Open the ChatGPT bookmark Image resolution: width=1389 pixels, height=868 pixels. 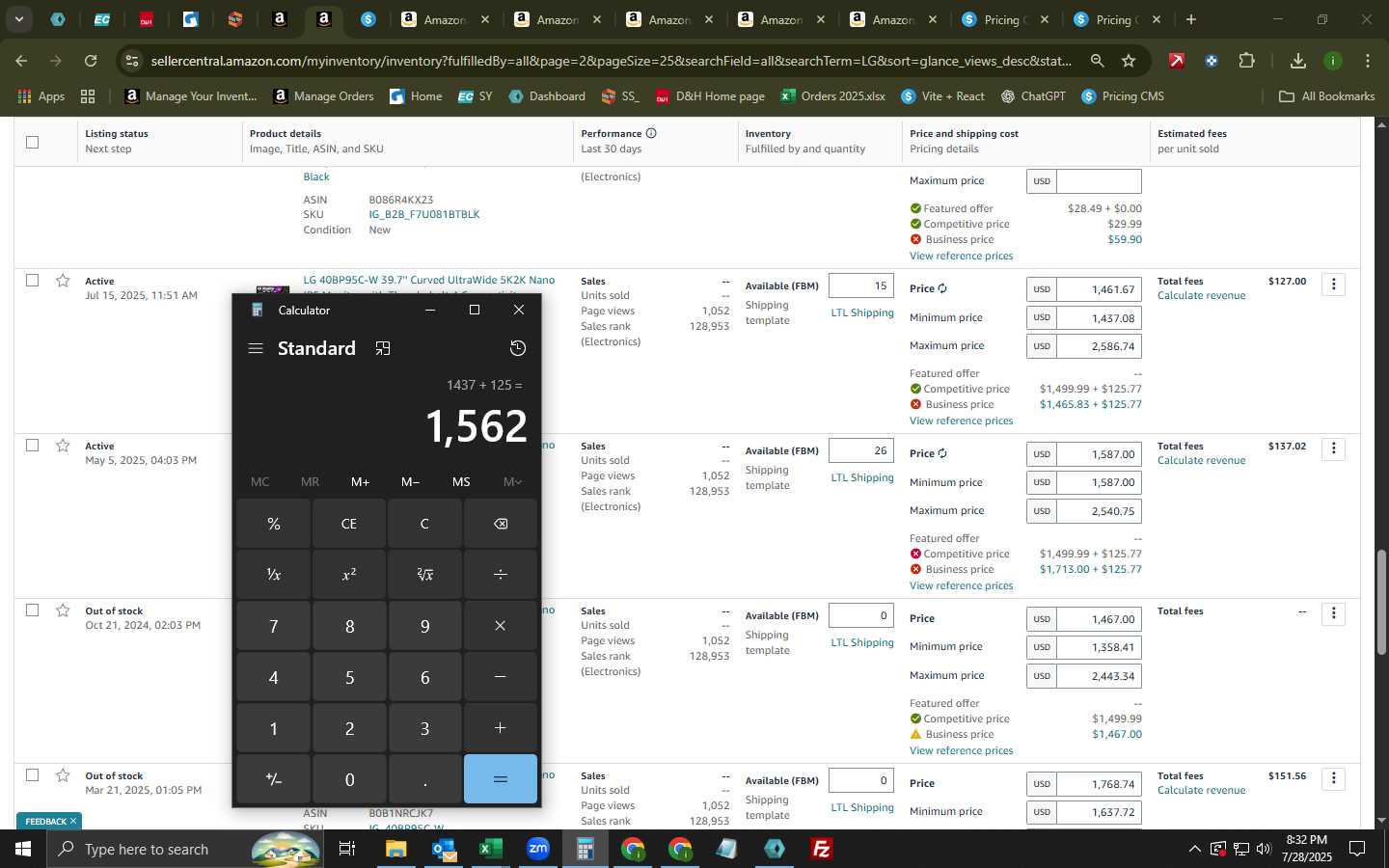tap(1033, 96)
